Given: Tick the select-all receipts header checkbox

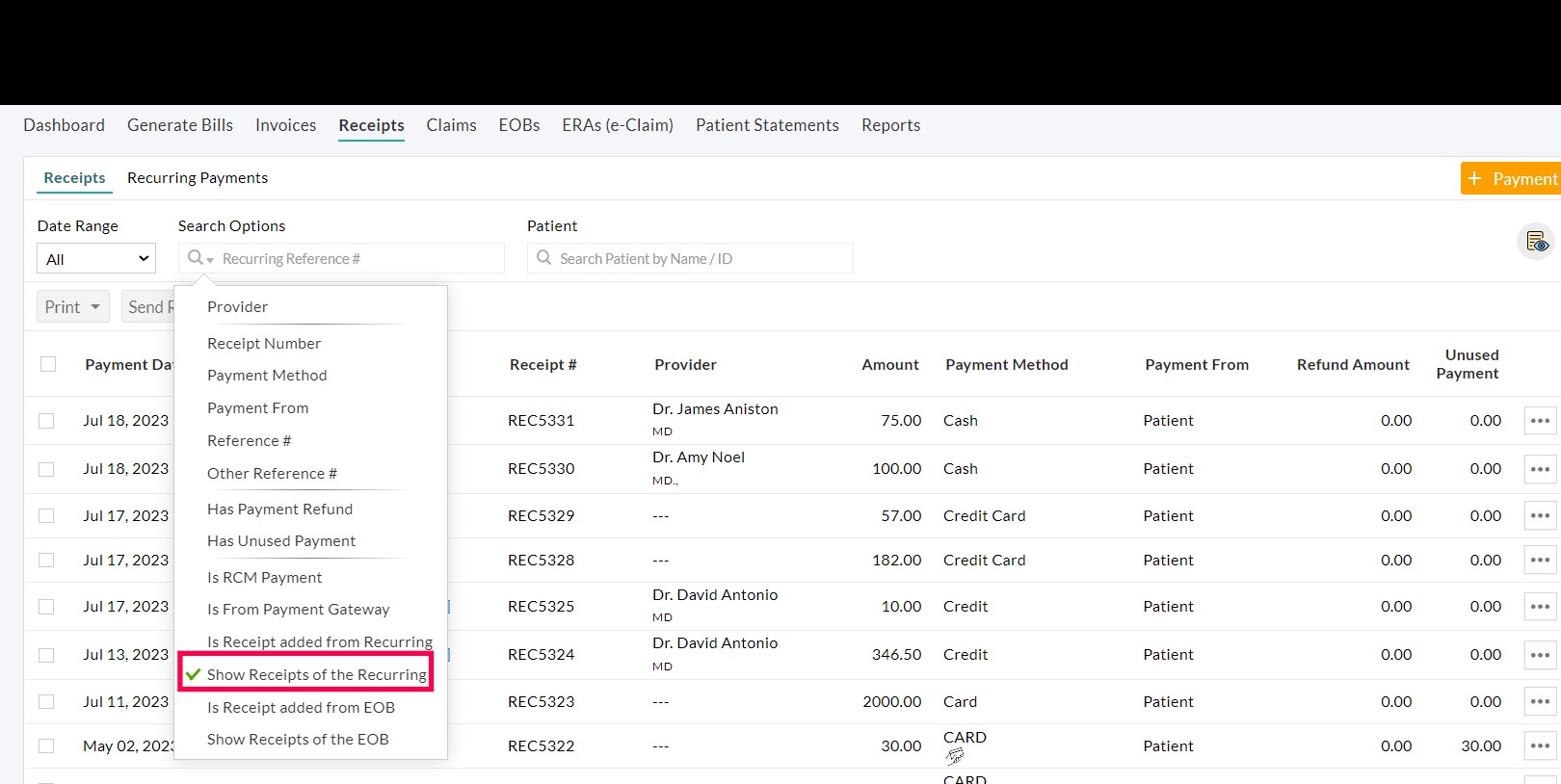Looking at the screenshot, I should click(x=48, y=364).
